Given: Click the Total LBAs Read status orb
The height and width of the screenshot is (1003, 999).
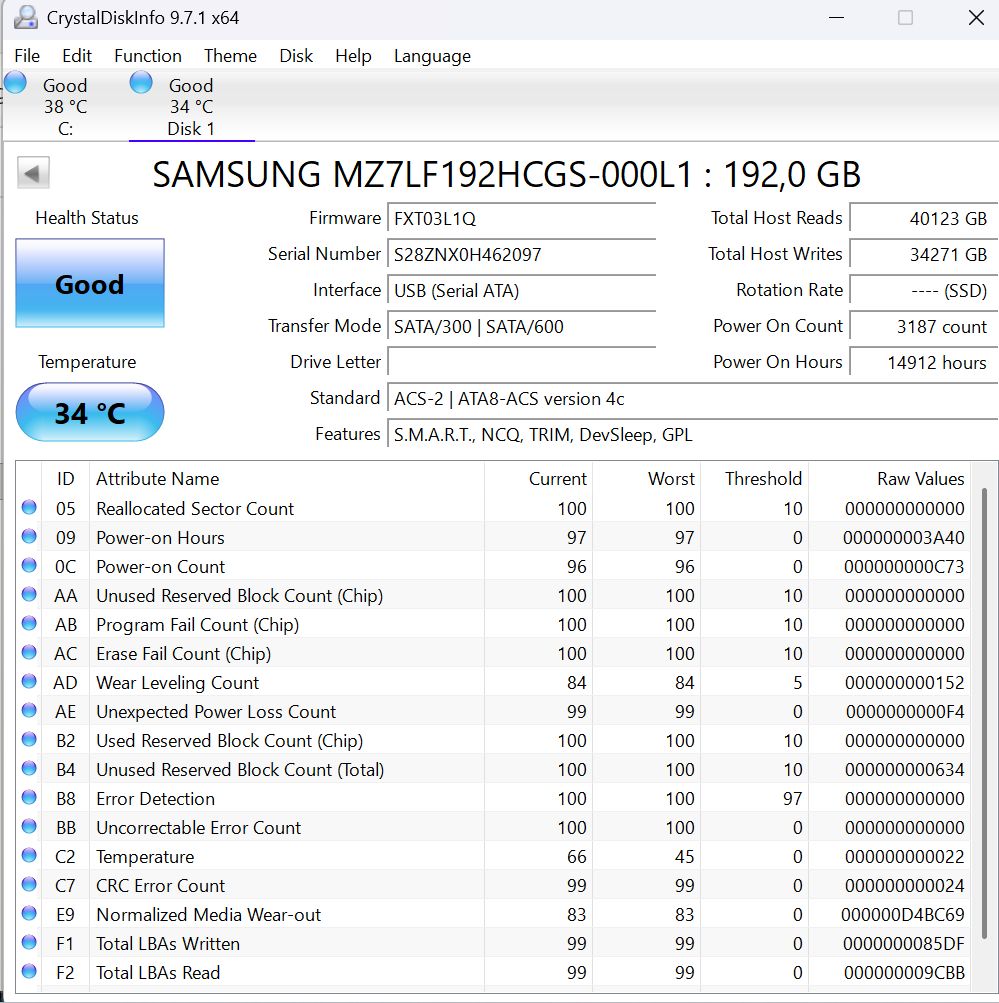Looking at the screenshot, I should point(29,972).
